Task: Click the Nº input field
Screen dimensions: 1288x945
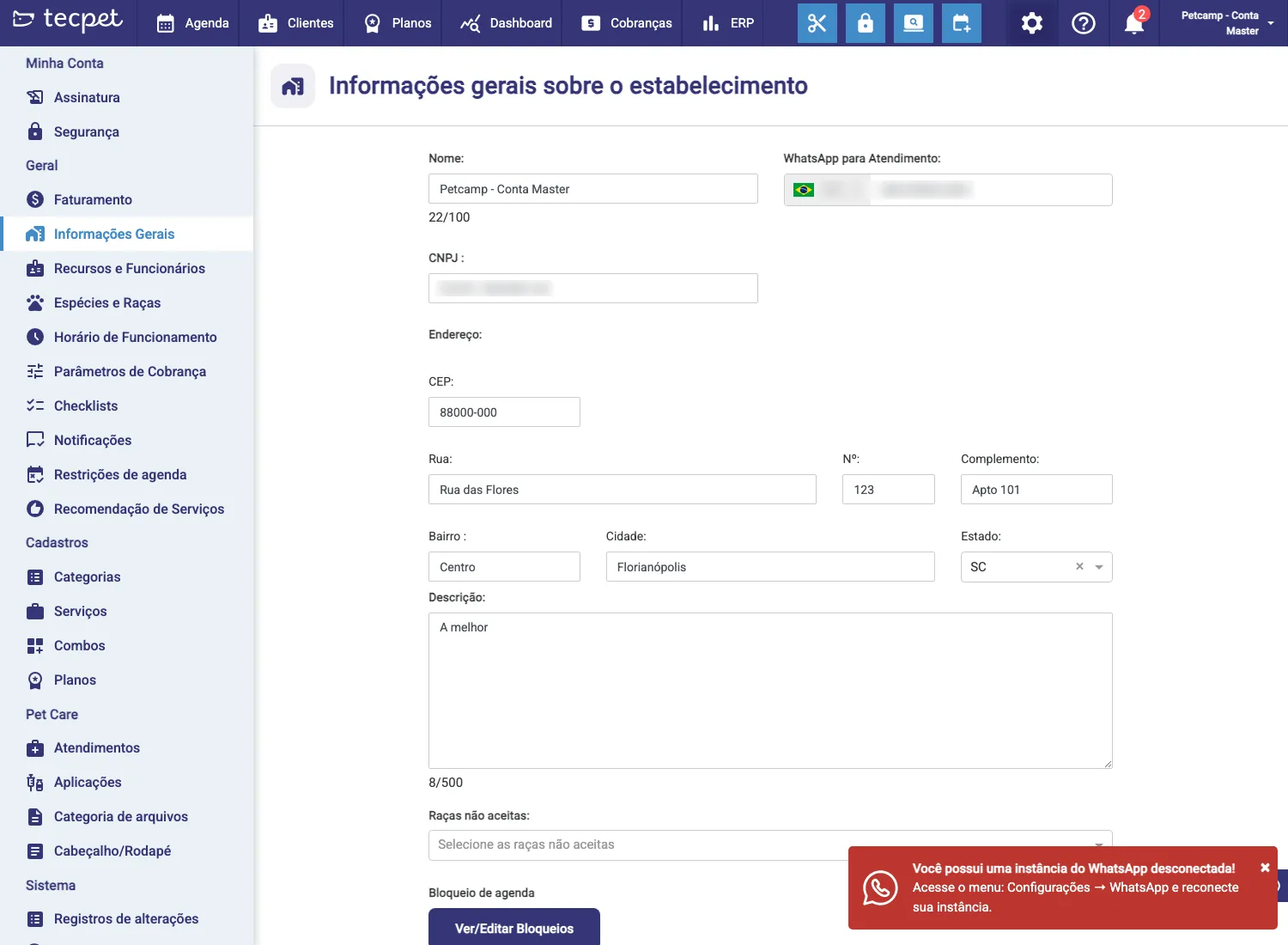Action: click(x=889, y=490)
